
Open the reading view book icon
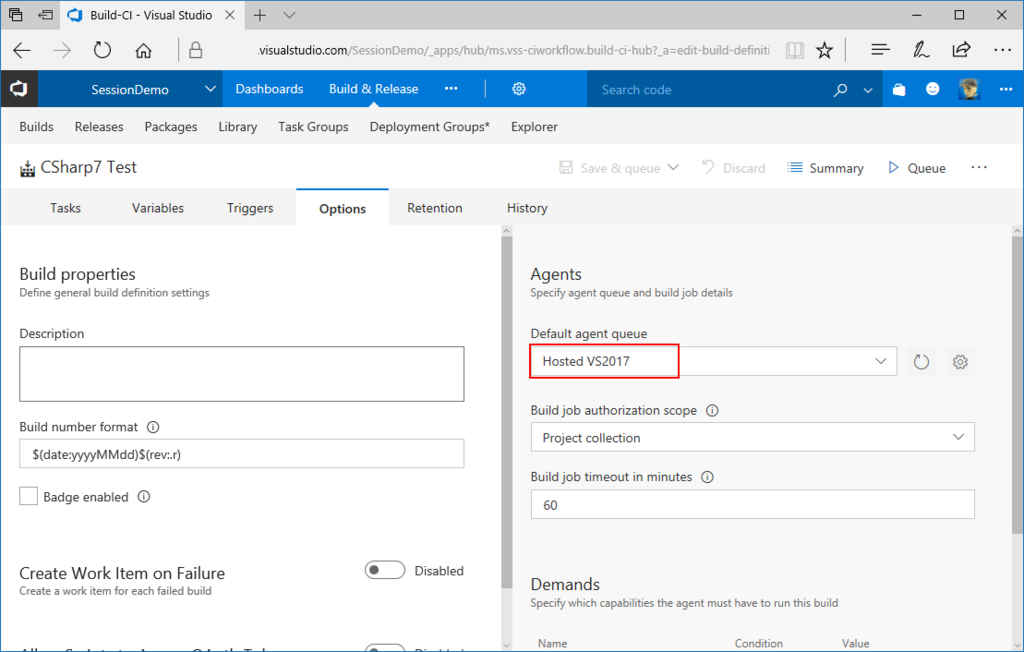(x=794, y=50)
